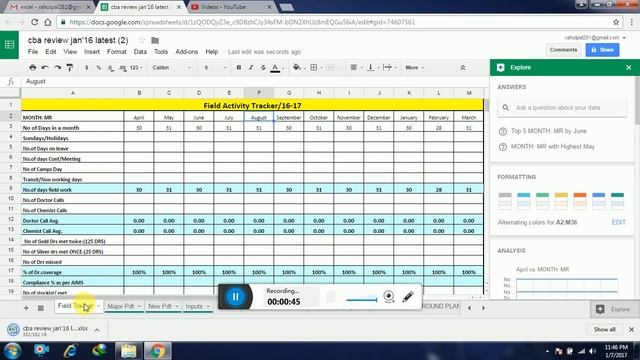Select MONTH: MR with Highest May suggestion

click(x=552, y=147)
